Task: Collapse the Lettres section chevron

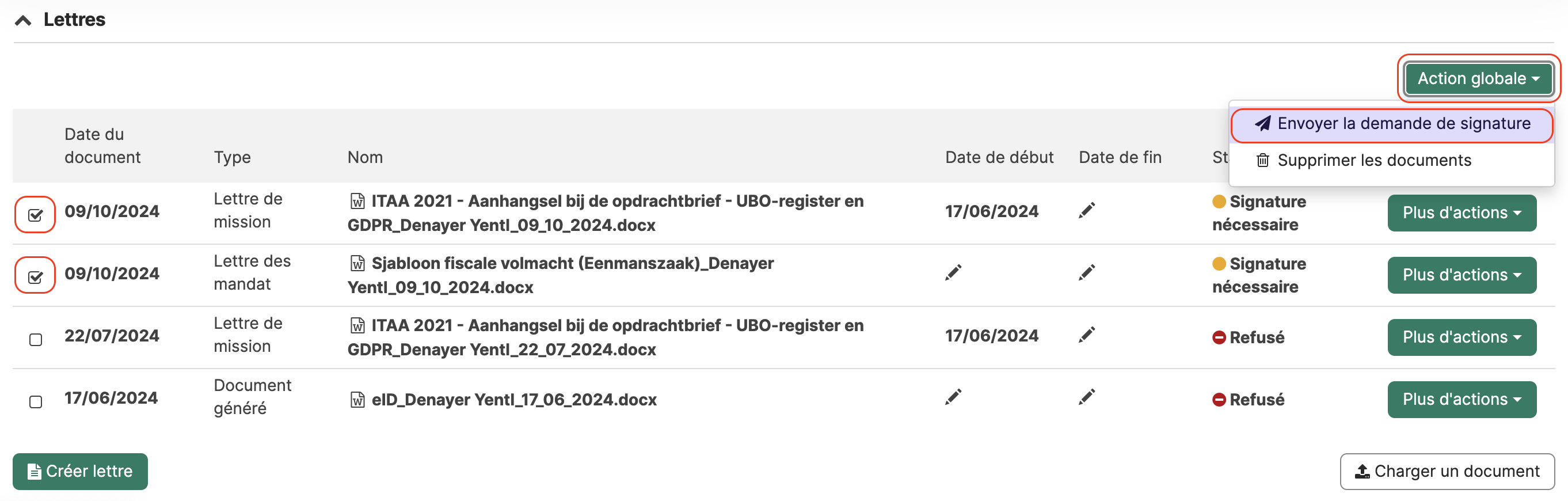Action: pos(23,20)
